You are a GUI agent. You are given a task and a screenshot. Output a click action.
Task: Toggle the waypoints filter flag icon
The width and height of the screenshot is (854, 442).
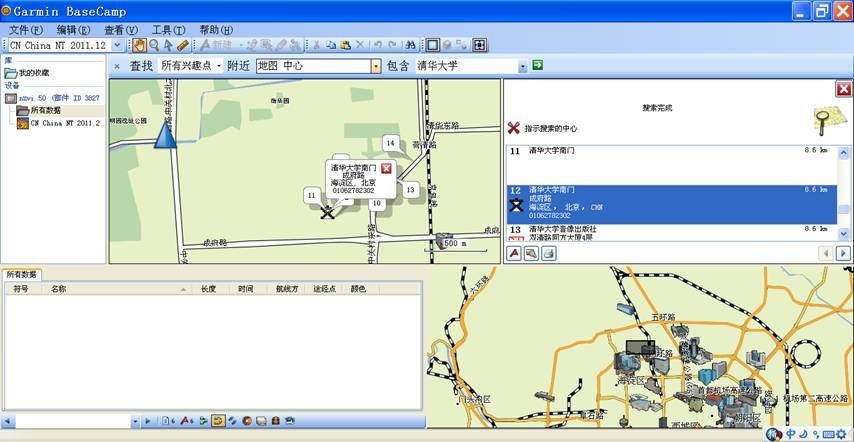pos(186,421)
